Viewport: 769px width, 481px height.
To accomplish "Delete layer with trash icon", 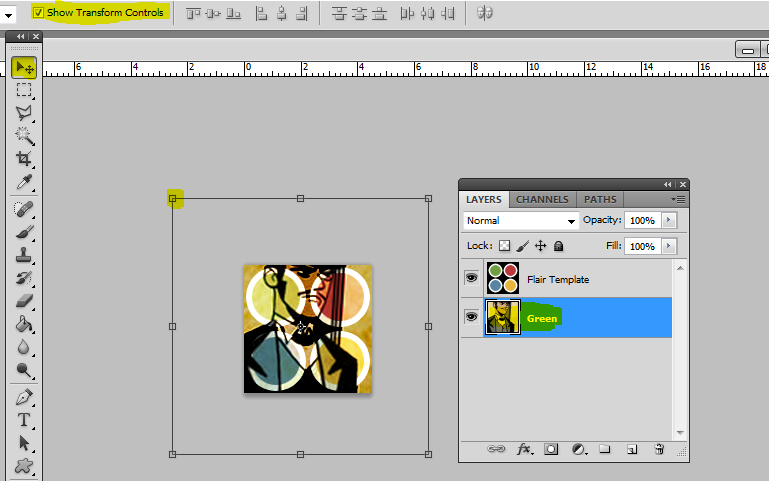I will (660, 449).
